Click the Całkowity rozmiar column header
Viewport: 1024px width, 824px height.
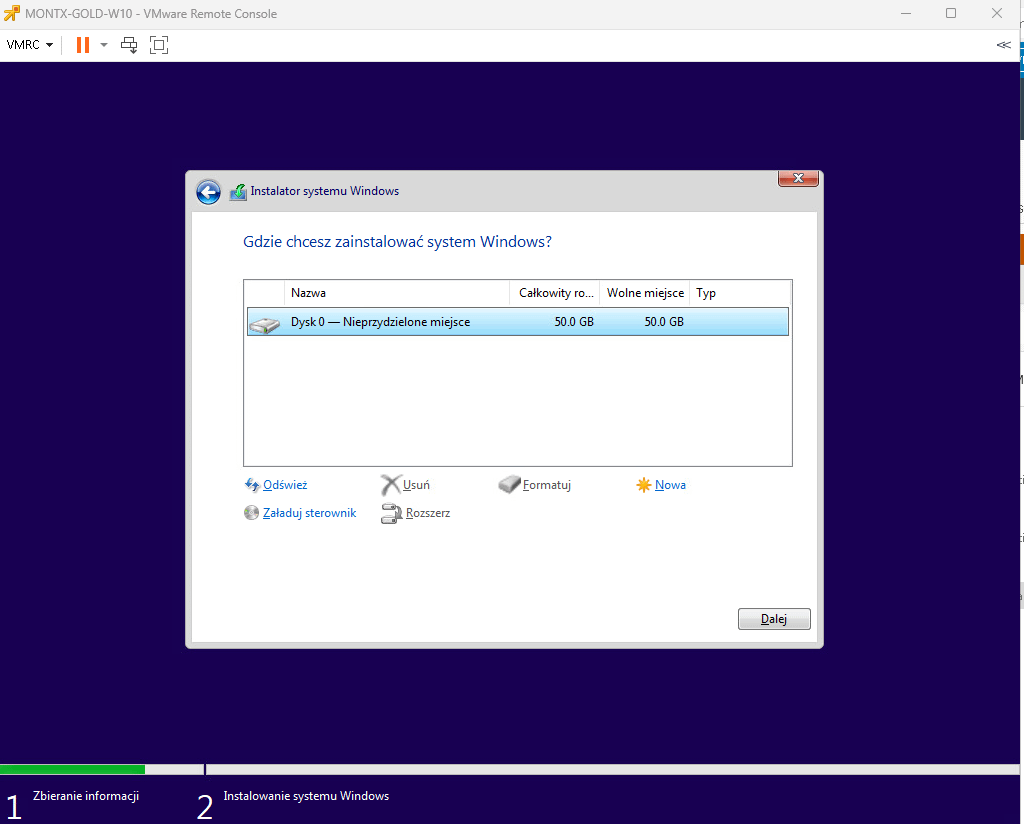(x=555, y=293)
